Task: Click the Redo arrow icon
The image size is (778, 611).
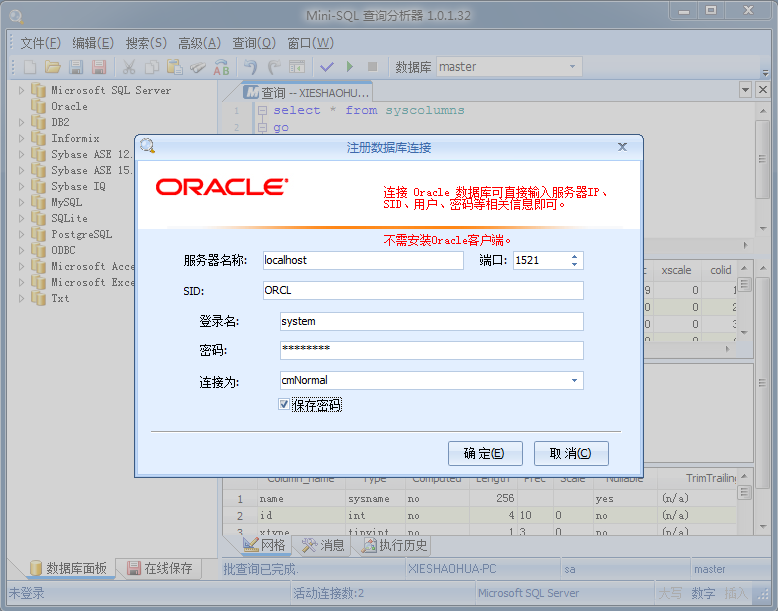Action: (x=274, y=67)
